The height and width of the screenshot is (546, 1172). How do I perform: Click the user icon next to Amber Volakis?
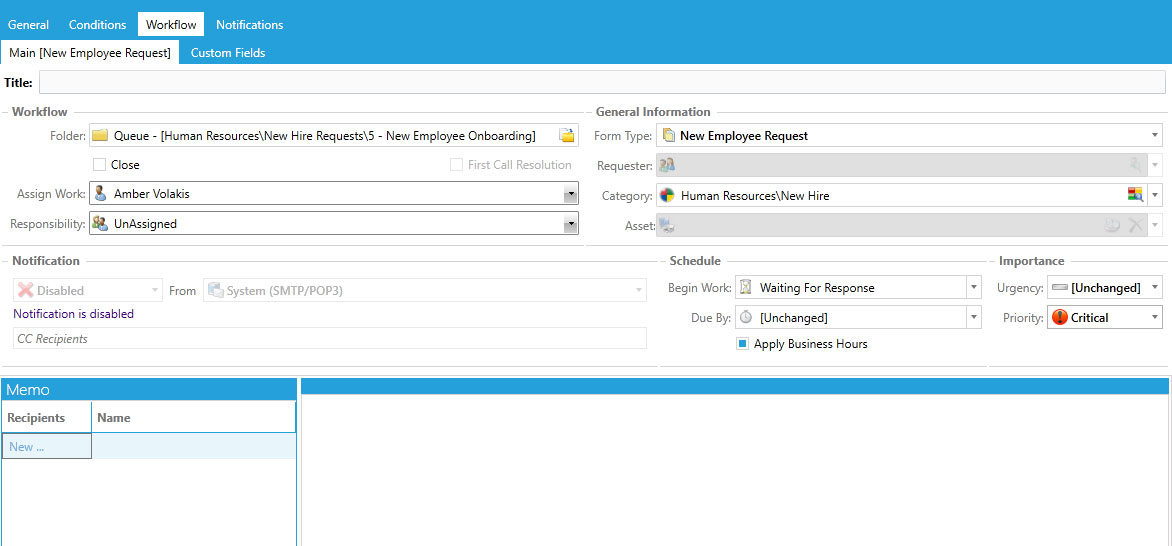click(x=100, y=194)
